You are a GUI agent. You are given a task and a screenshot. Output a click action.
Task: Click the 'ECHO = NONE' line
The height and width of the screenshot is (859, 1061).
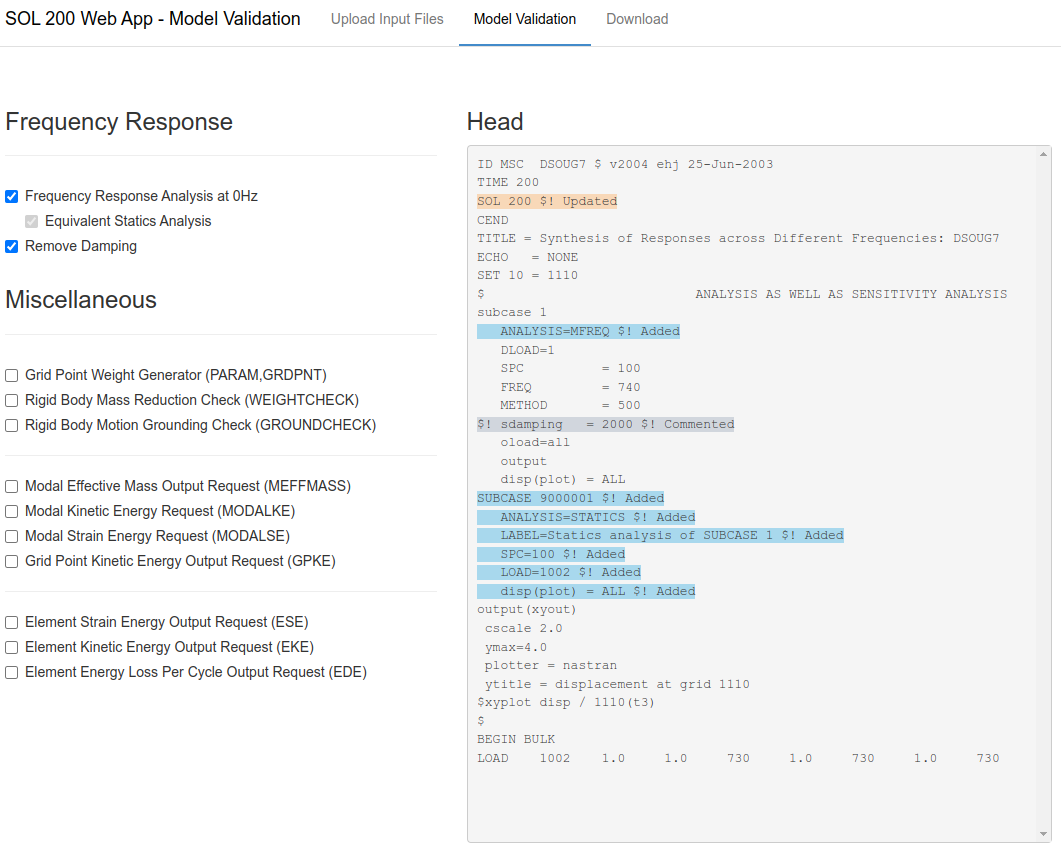(x=528, y=257)
